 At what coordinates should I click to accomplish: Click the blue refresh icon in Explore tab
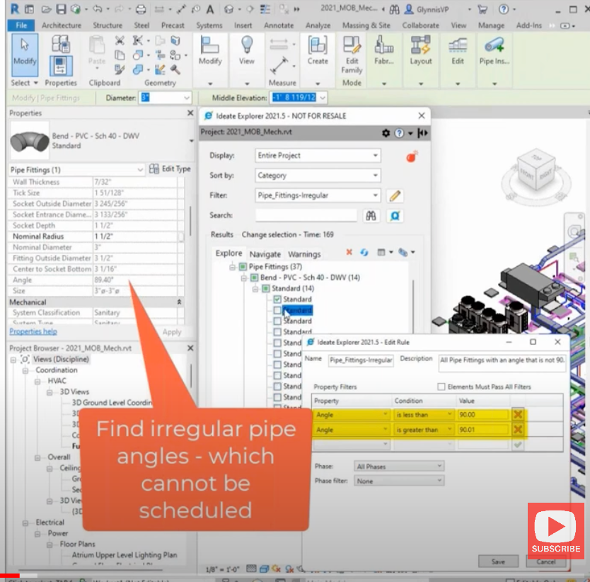click(364, 252)
